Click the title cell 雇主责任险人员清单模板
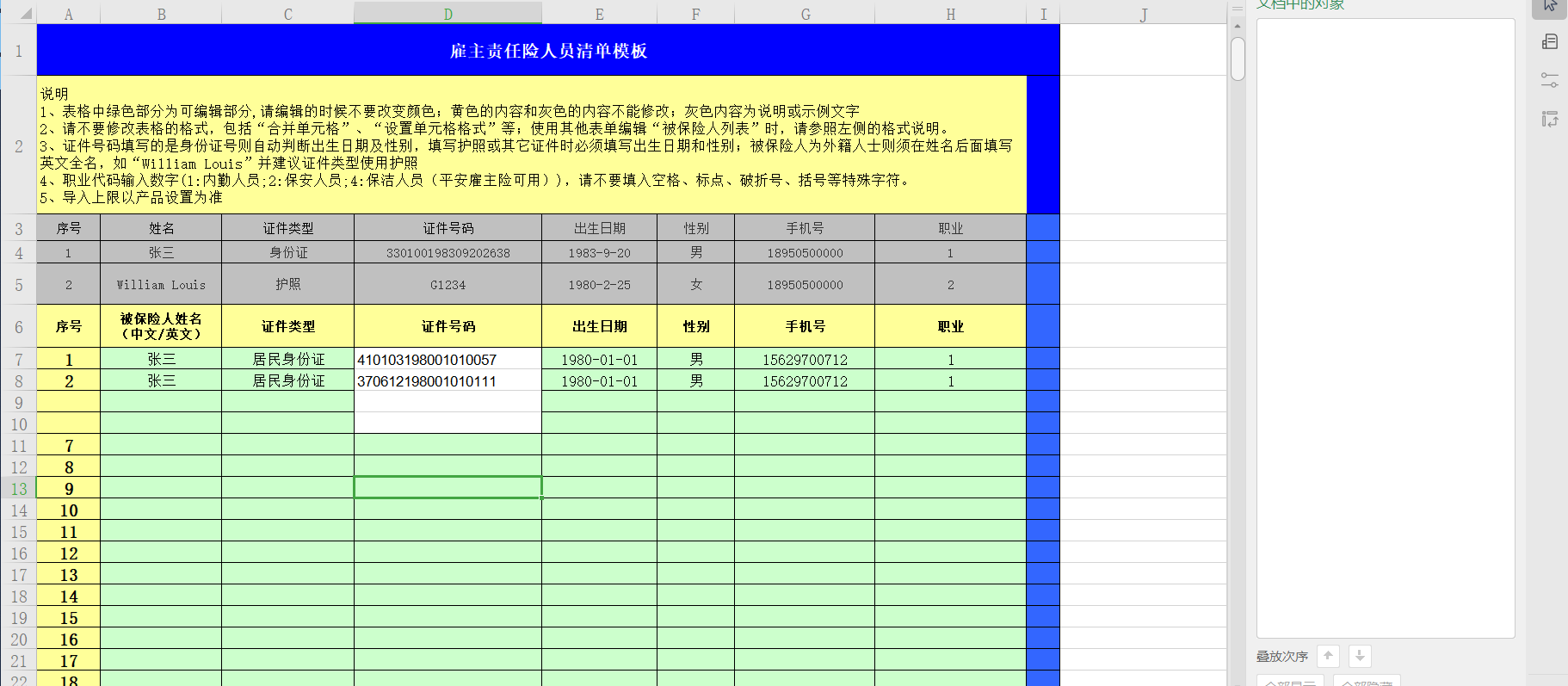The width and height of the screenshot is (1568, 686). click(x=548, y=51)
